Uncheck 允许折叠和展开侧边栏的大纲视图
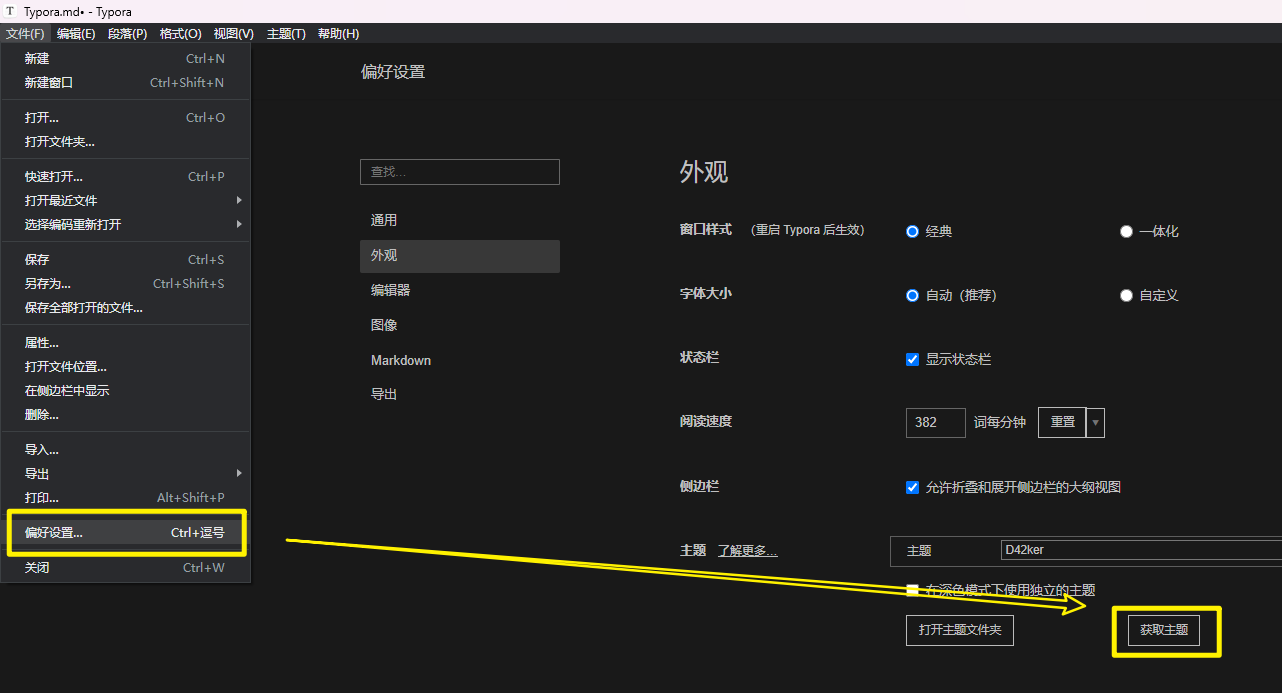 coord(912,487)
